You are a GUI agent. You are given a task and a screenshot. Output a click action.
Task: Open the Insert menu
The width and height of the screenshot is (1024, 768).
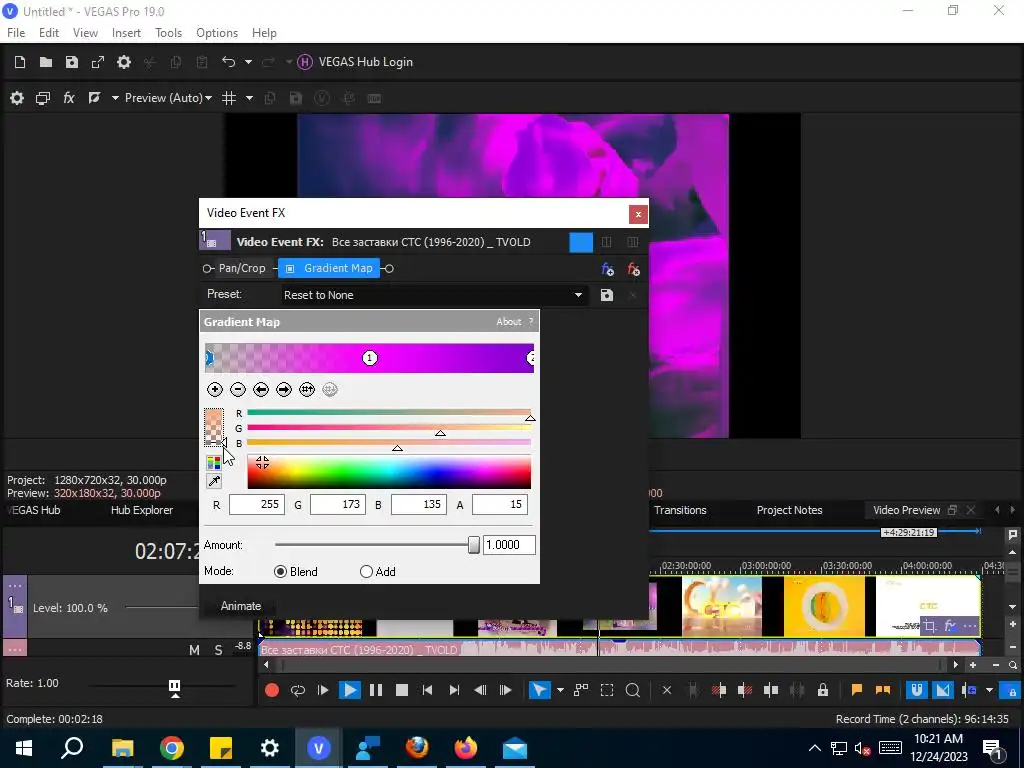(x=126, y=33)
